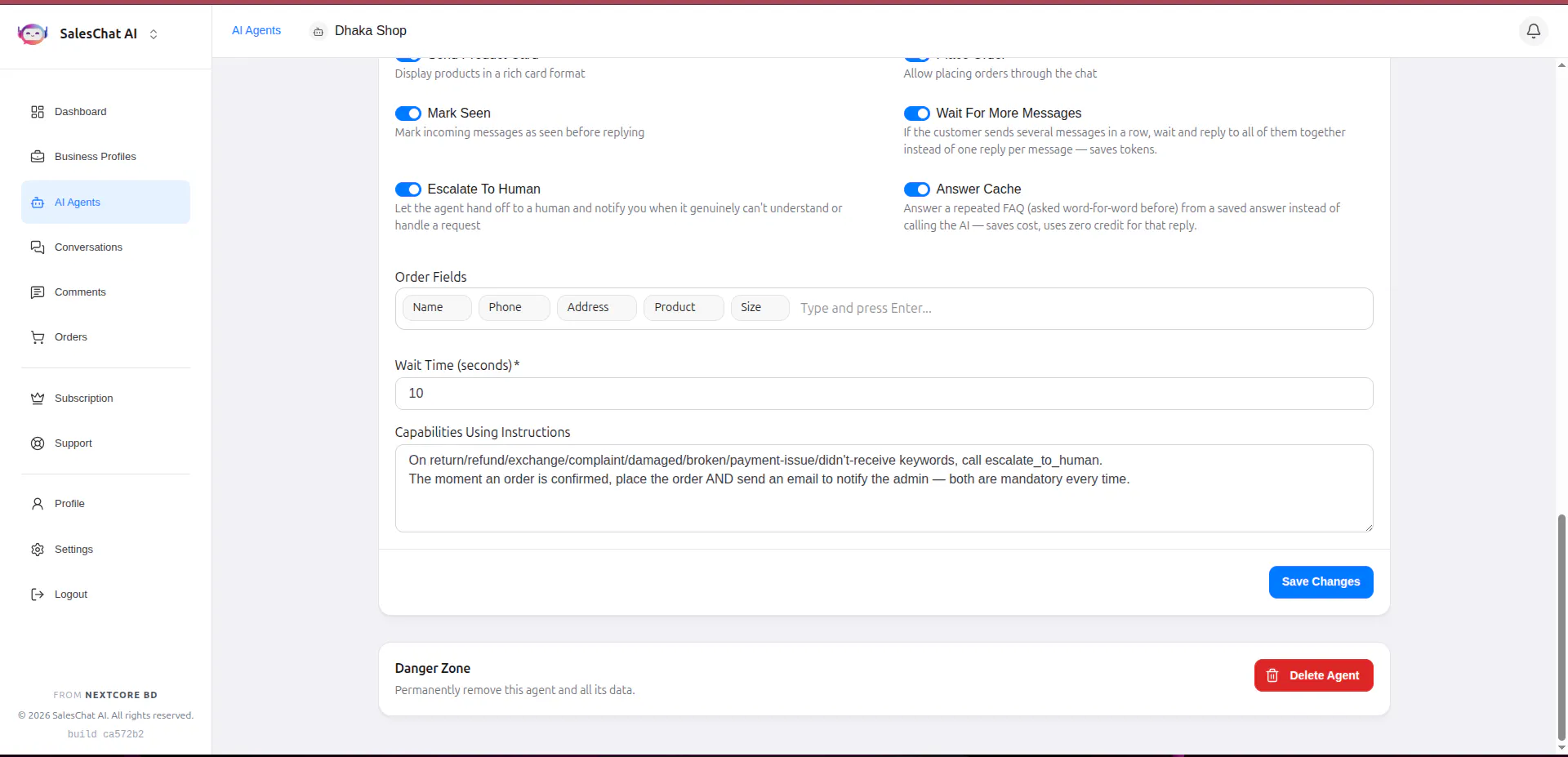
Task: Open notifications bell icon
Action: point(1534,31)
